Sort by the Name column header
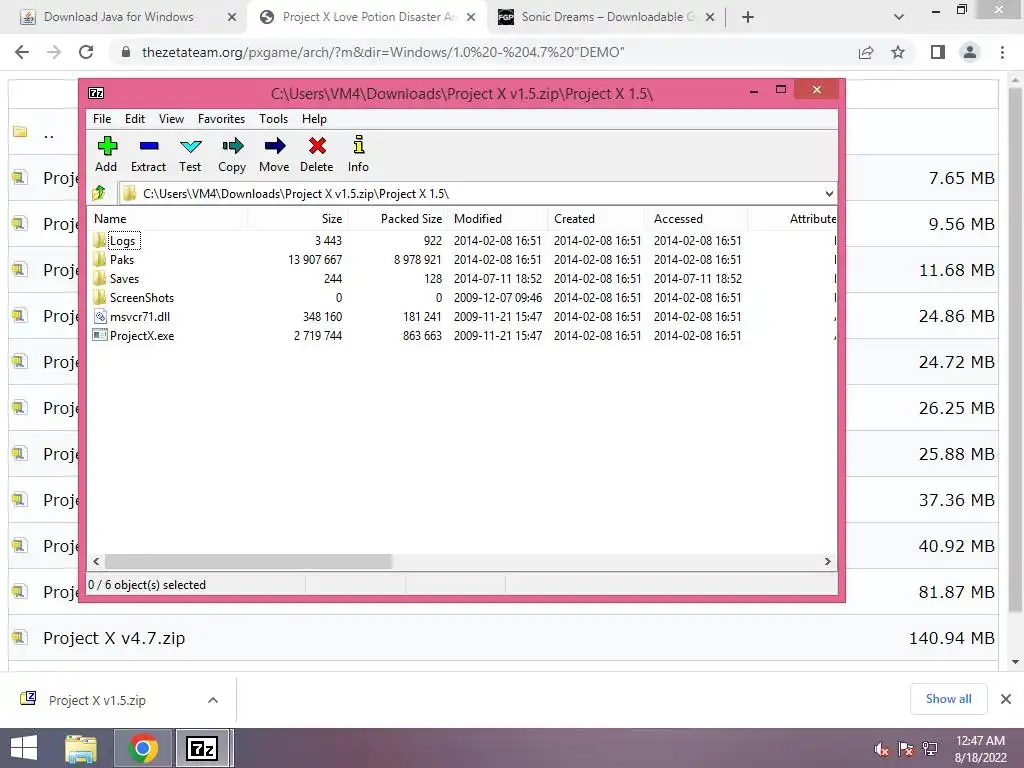 (x=168, y=219)
